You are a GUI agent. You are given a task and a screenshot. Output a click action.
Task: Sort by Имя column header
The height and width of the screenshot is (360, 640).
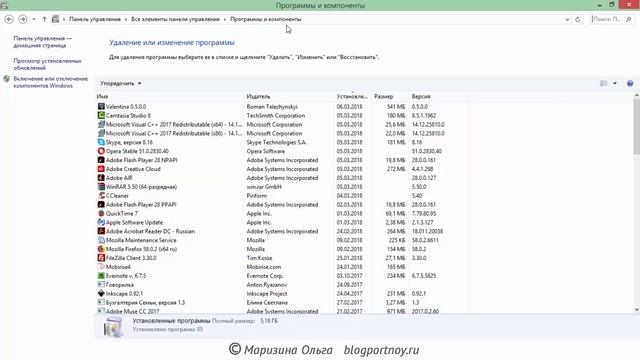tap(102, 96)
